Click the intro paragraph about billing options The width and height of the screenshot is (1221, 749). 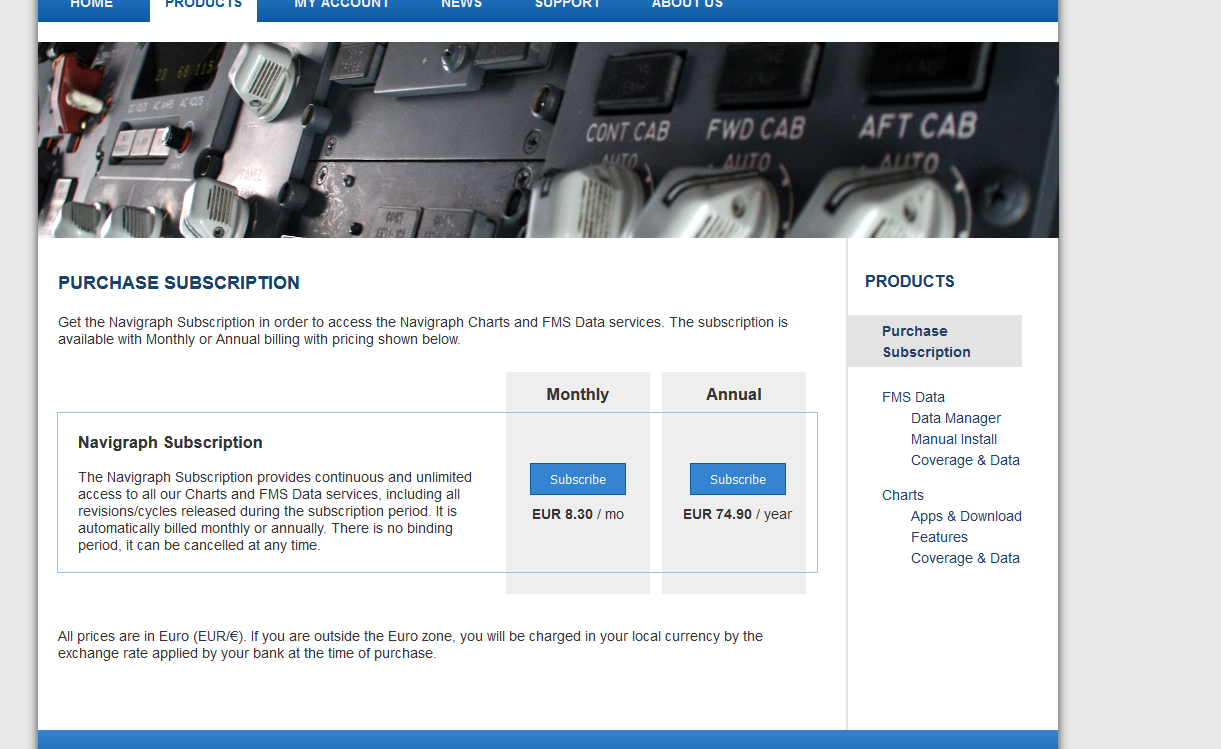[x=423, y=330]
